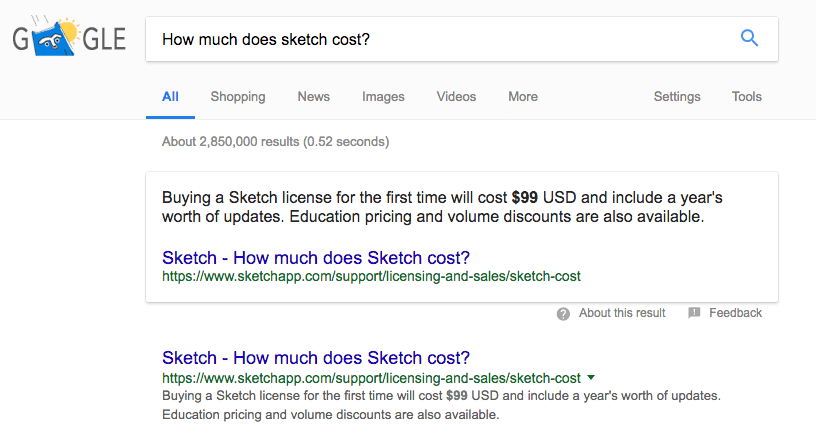This screenshot has width=816, height=445.
Task: Click the green URL under the organic result
Action: coord(371,378)
